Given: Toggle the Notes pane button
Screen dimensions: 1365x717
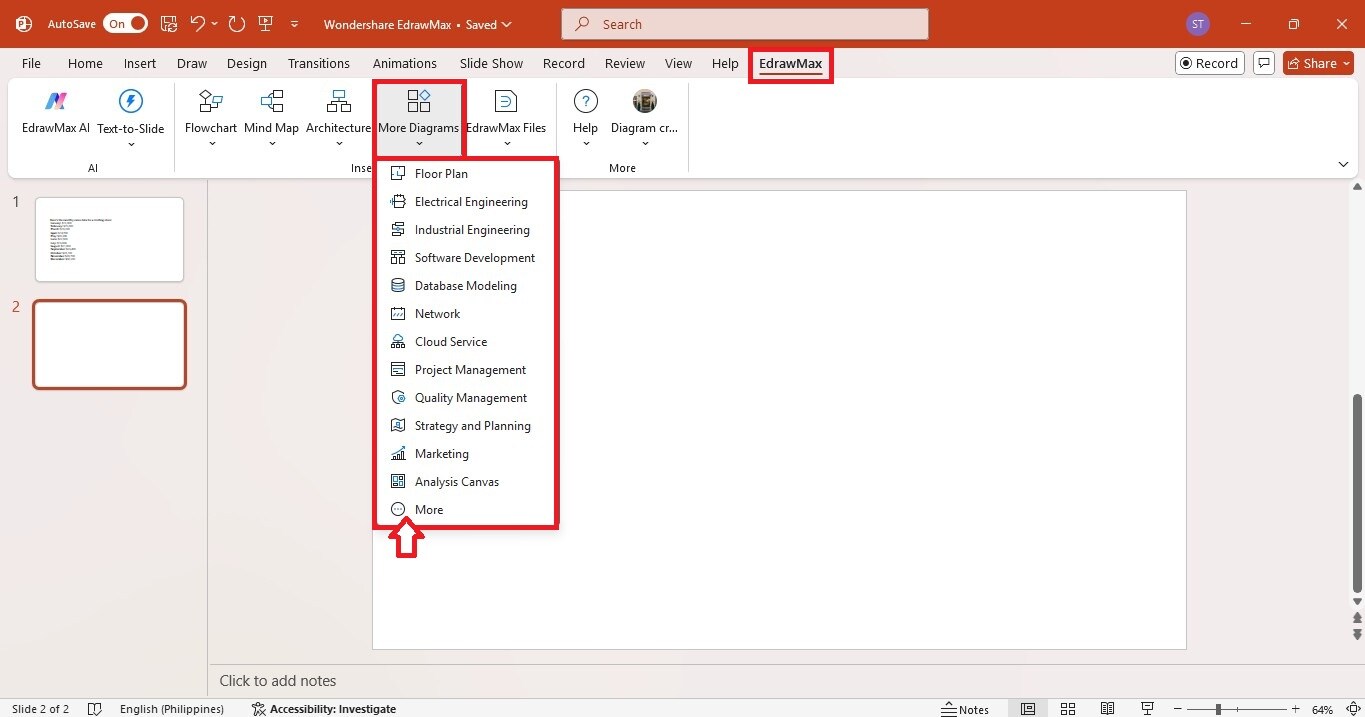Looking at the screenshot, I should click(x=965, y=709).
